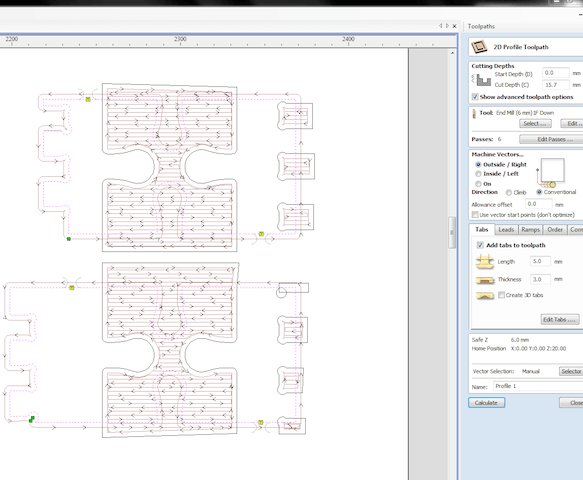The image size is (583, 480).
Task: Click the toolpath Name field
Action: pyautogui.click(x=538, y=386)
